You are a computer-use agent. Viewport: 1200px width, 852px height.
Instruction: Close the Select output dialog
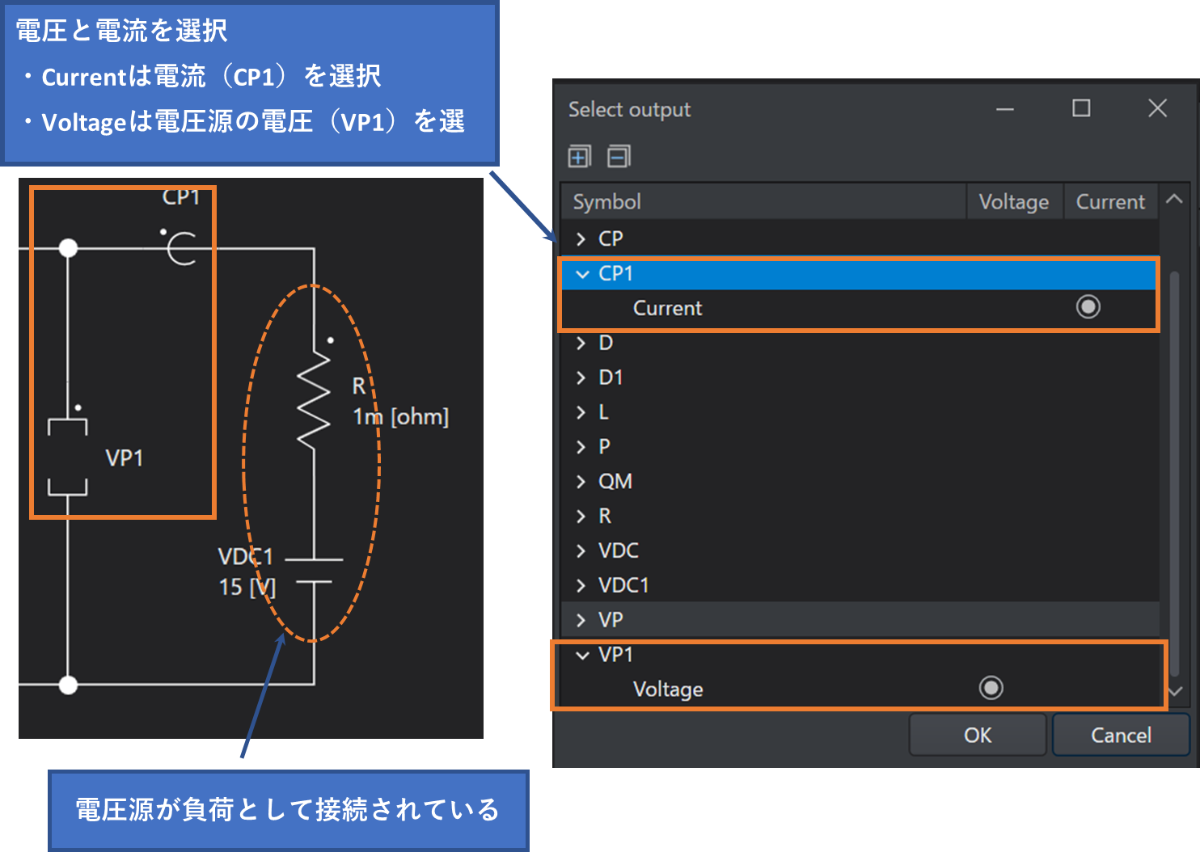[1157, 109]
